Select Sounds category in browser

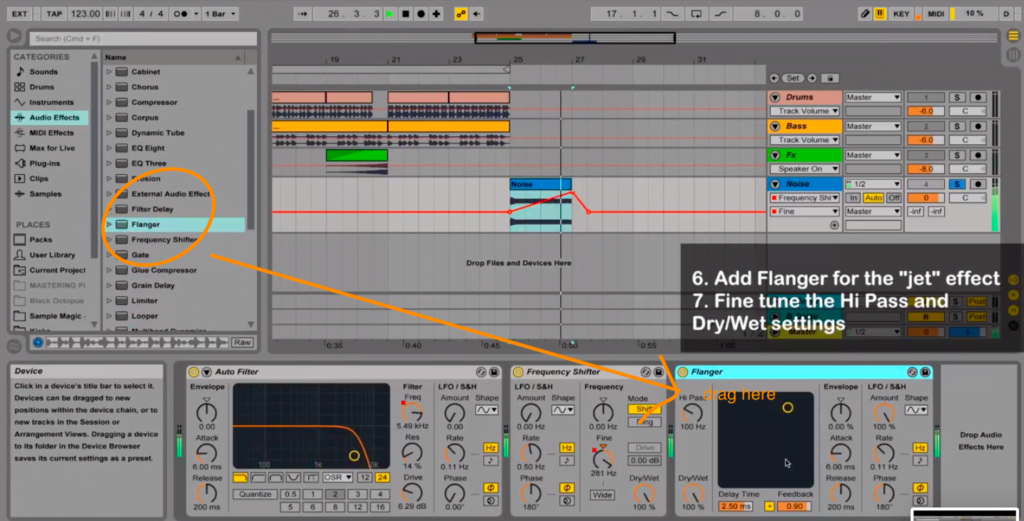click(43, 72)
